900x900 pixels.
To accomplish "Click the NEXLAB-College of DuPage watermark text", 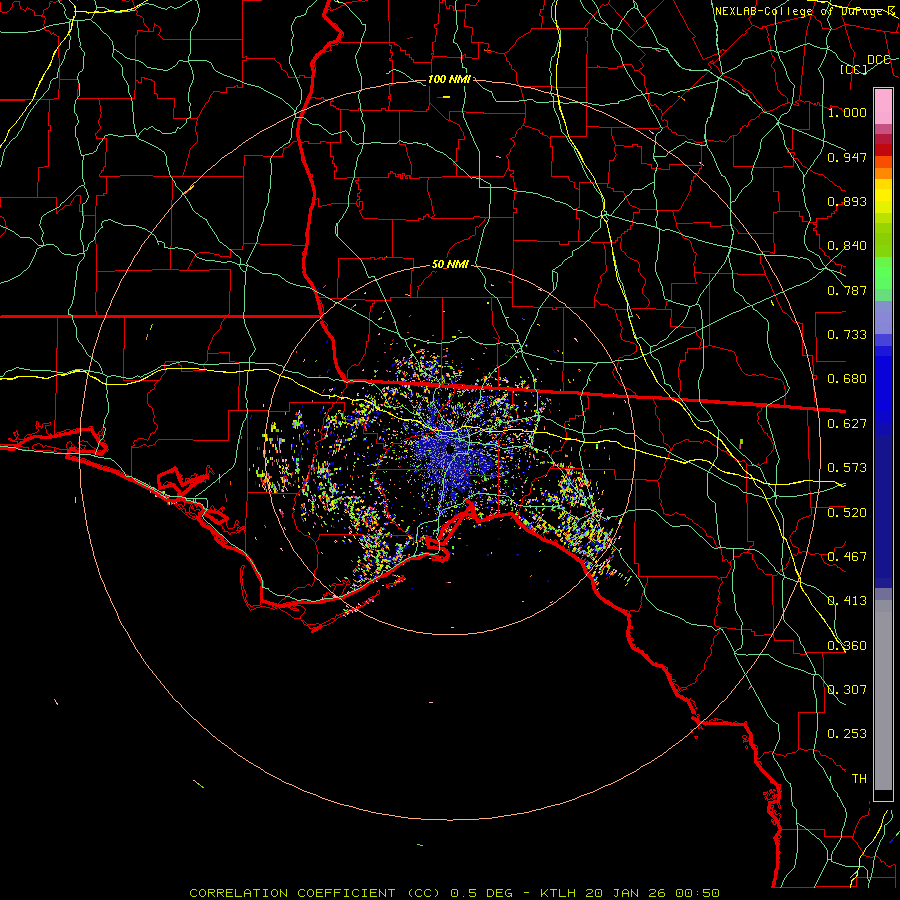I will (x=805, y=11).
